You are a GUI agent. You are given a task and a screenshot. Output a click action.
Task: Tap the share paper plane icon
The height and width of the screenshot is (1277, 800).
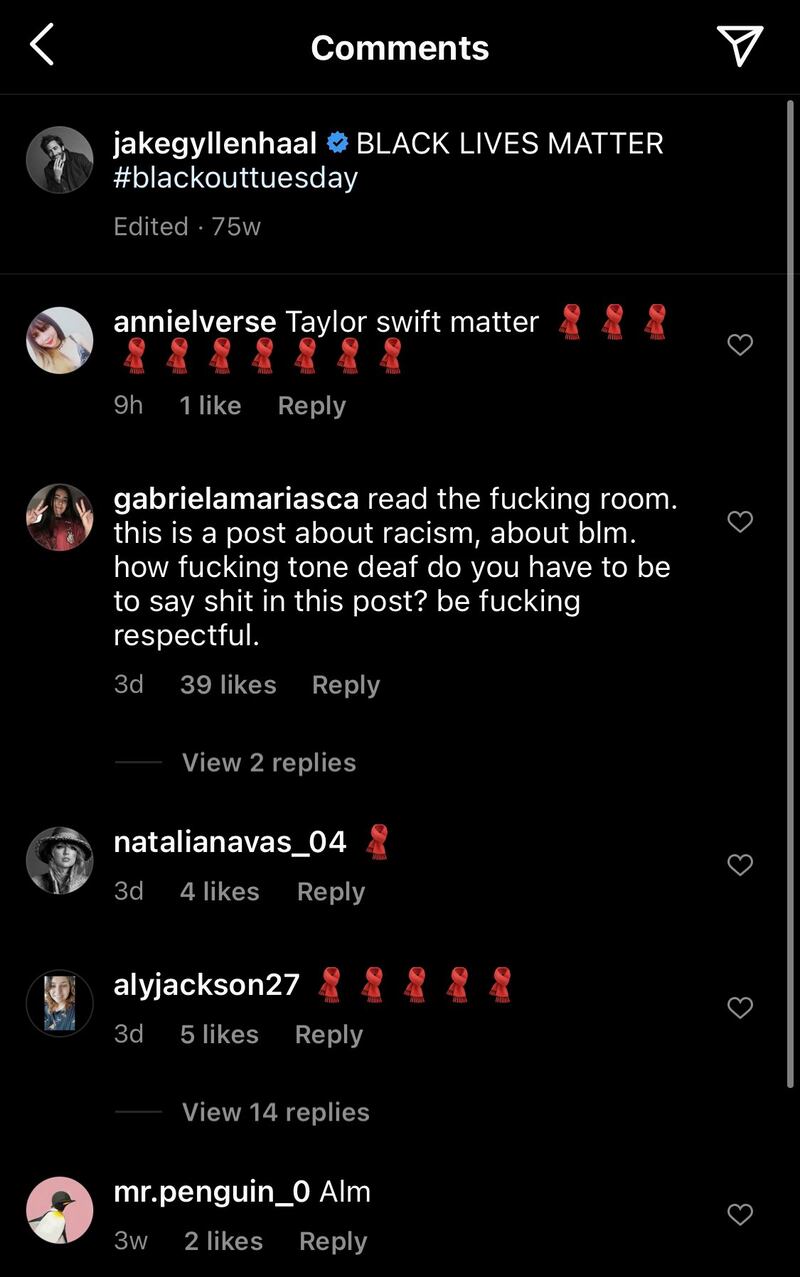point(740,46)
